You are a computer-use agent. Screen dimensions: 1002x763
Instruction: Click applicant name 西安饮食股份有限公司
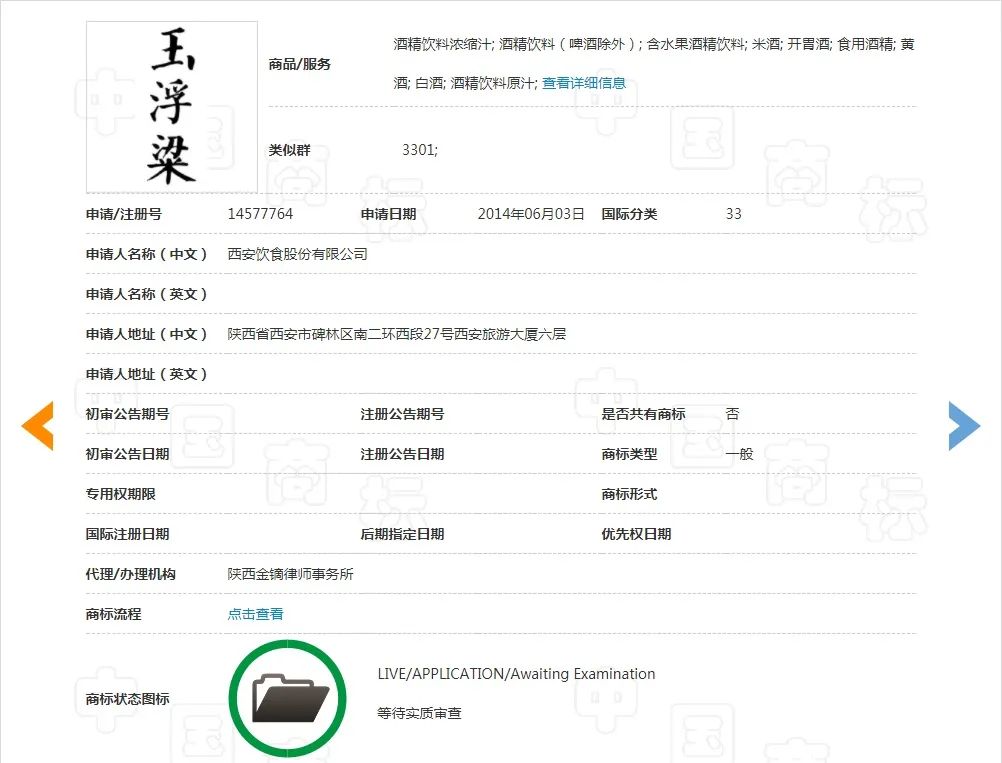(297, 254)
